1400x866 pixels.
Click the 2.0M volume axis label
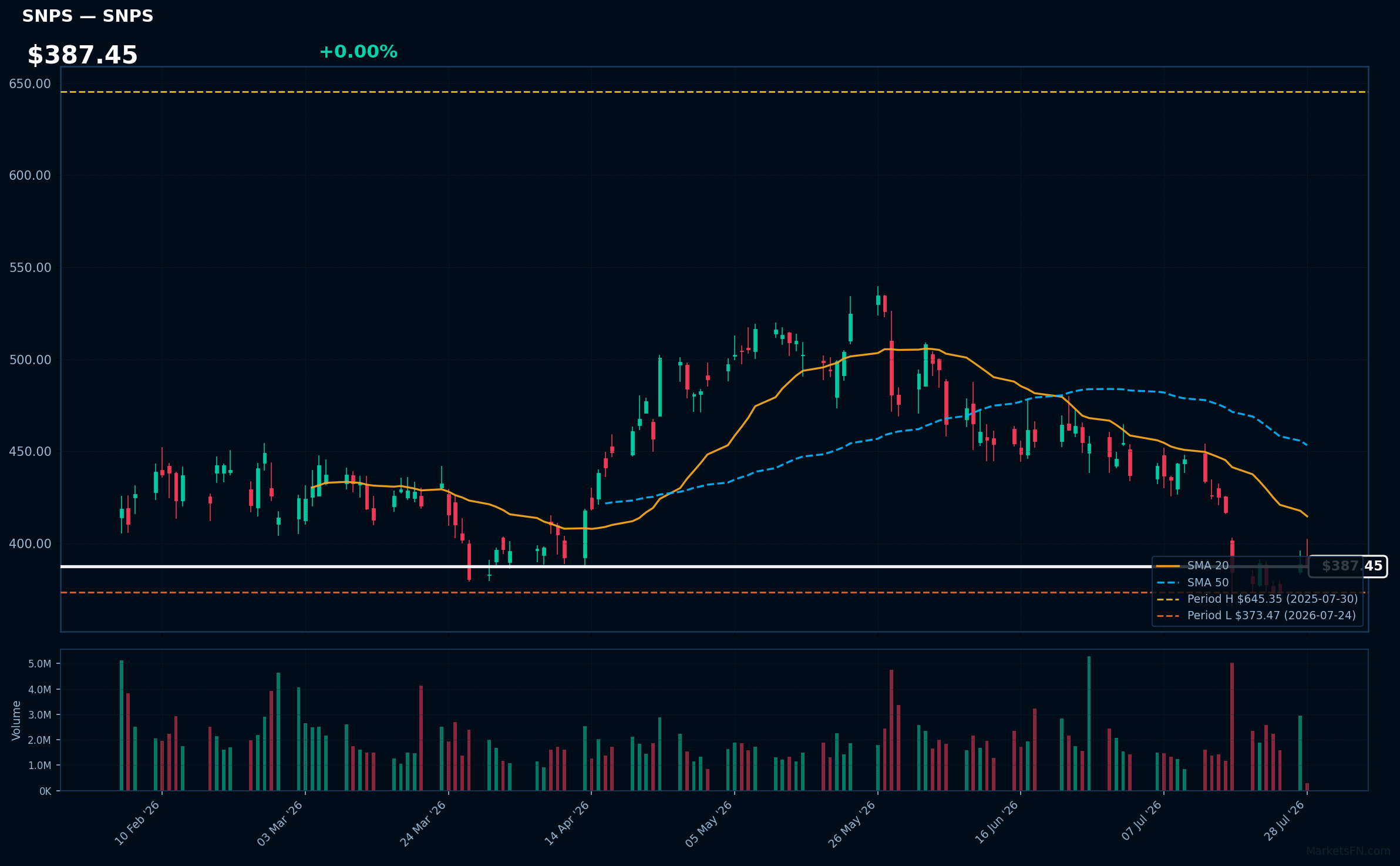[x=40, y=740]
